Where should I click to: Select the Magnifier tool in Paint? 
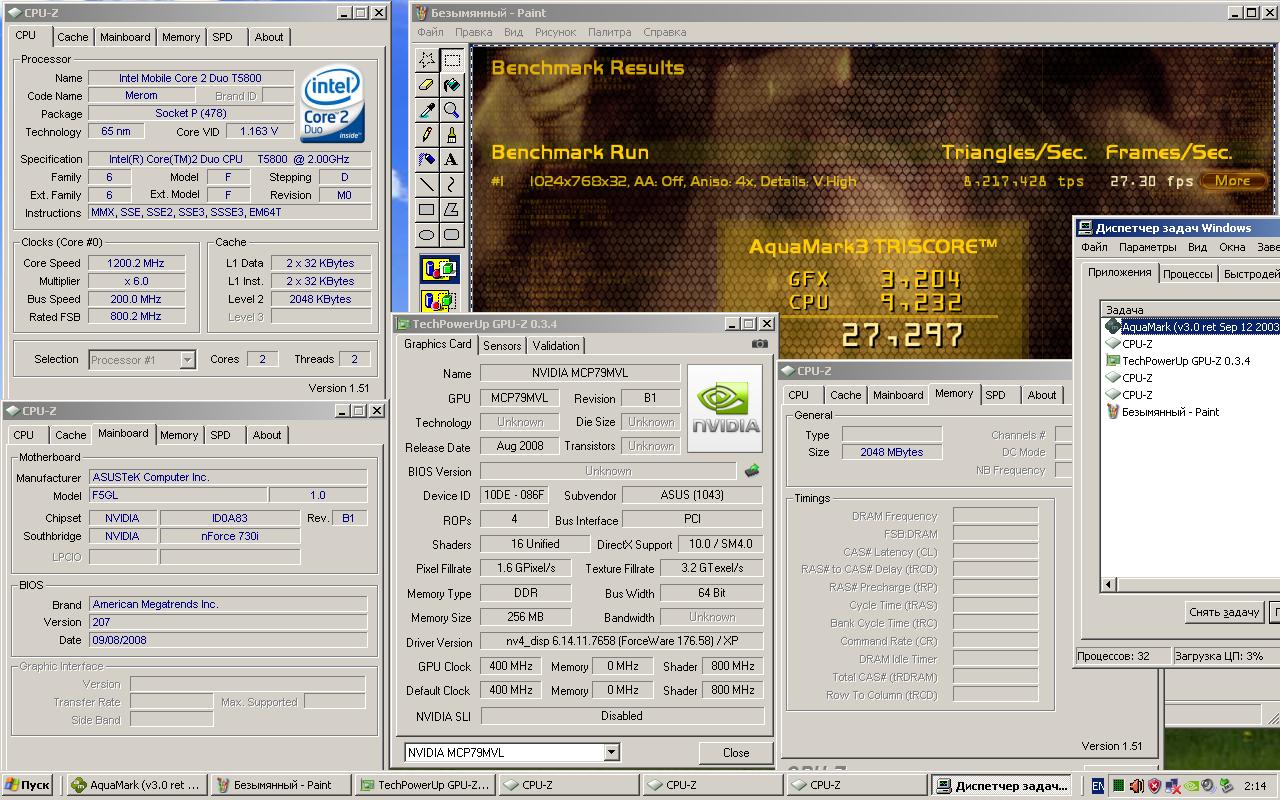point(452,110)
